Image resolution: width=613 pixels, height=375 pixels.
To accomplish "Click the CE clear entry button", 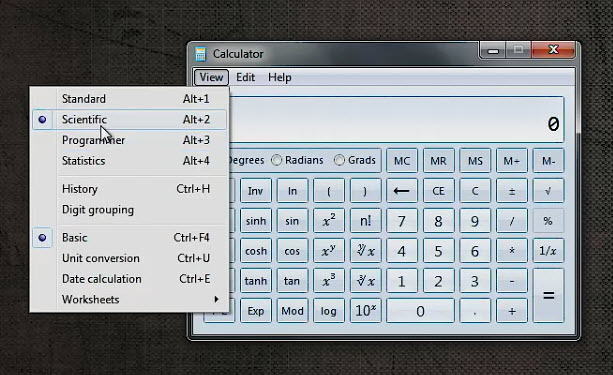I will pos(438,191).
